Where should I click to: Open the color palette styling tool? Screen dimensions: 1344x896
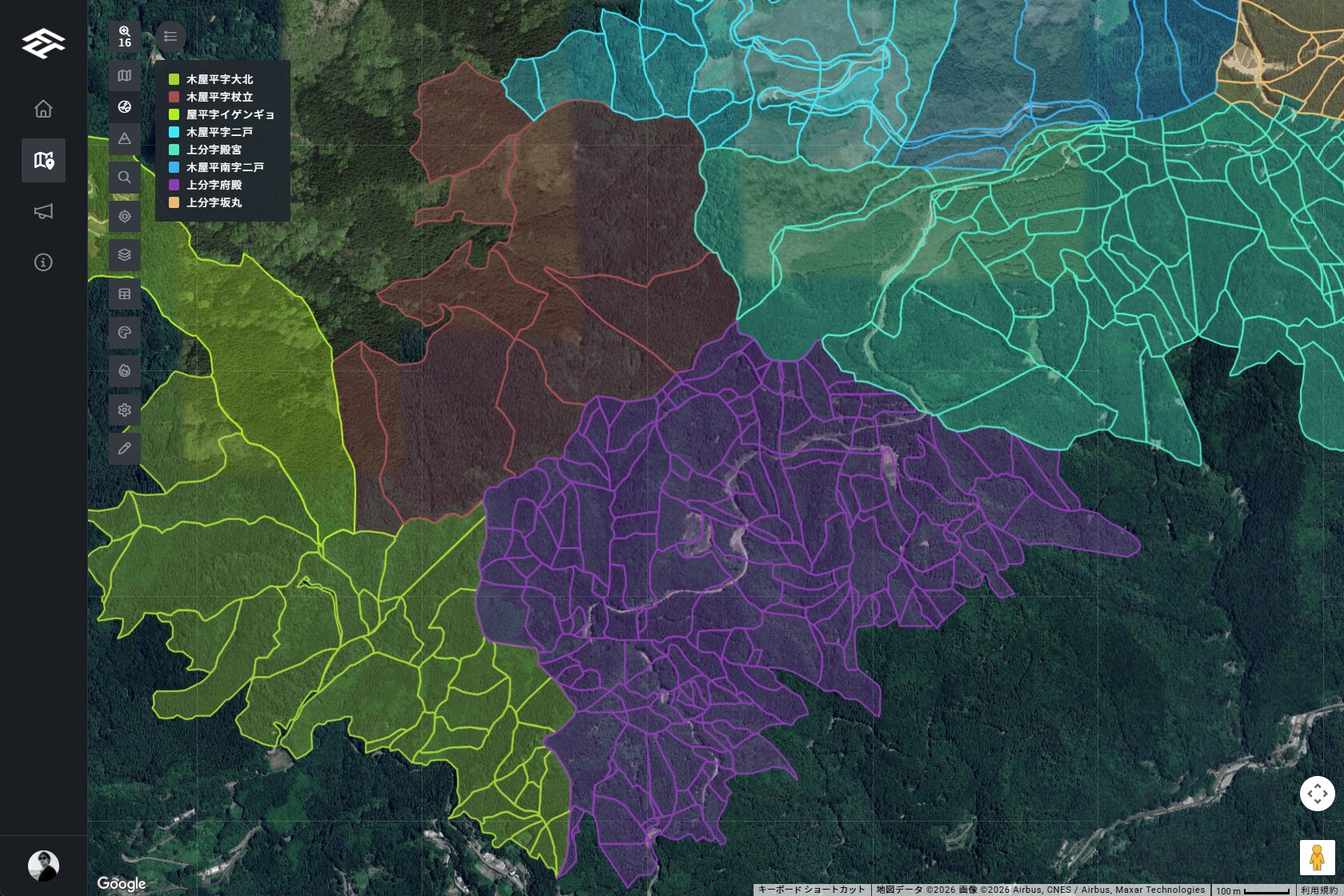pyautogui.click(x=124, y=333)
